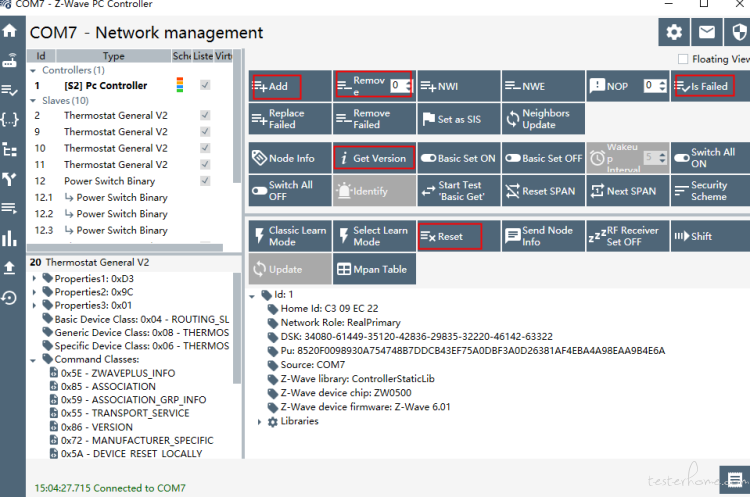Screen dimensions: 750x497
Task: Toggle checkbox in node 12 Power Switch row
Action: (205, 181)
